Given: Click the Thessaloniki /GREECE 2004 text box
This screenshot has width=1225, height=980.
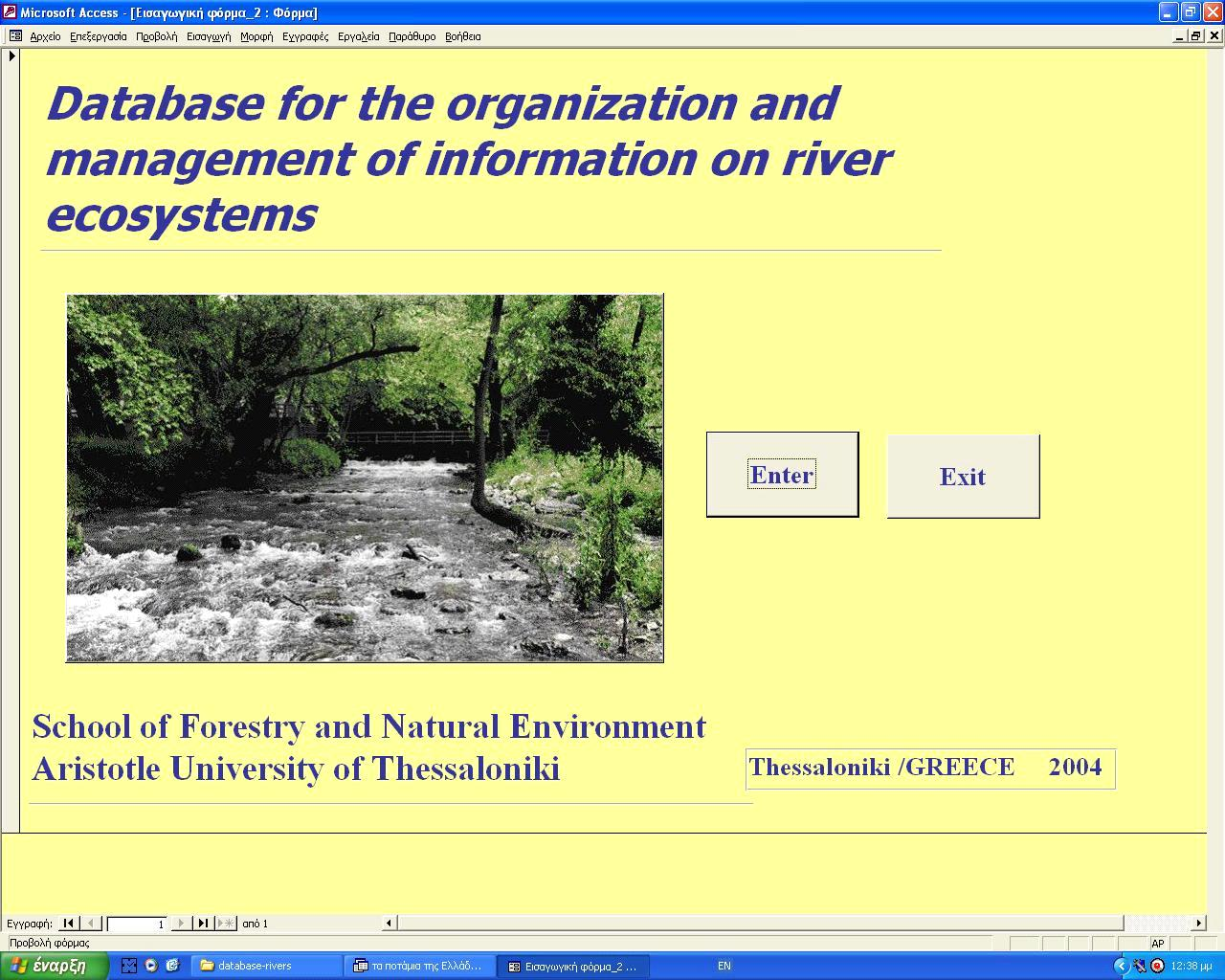Looking at the screenshot, I should pos(930,768).
